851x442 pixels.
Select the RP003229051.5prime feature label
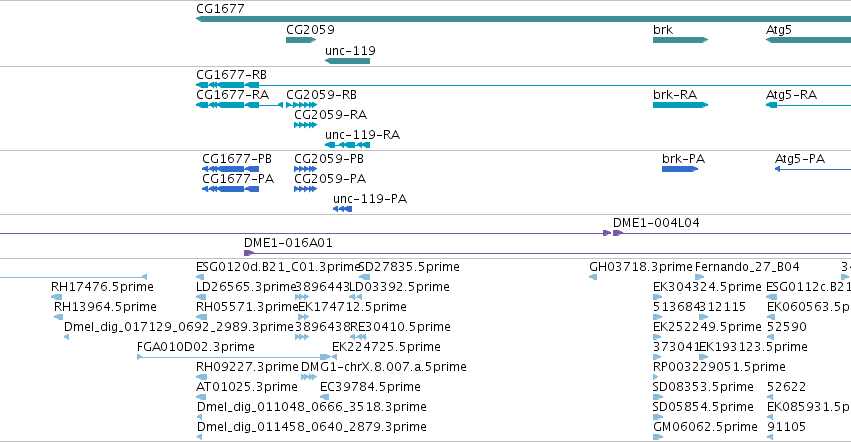pos(719,367)
